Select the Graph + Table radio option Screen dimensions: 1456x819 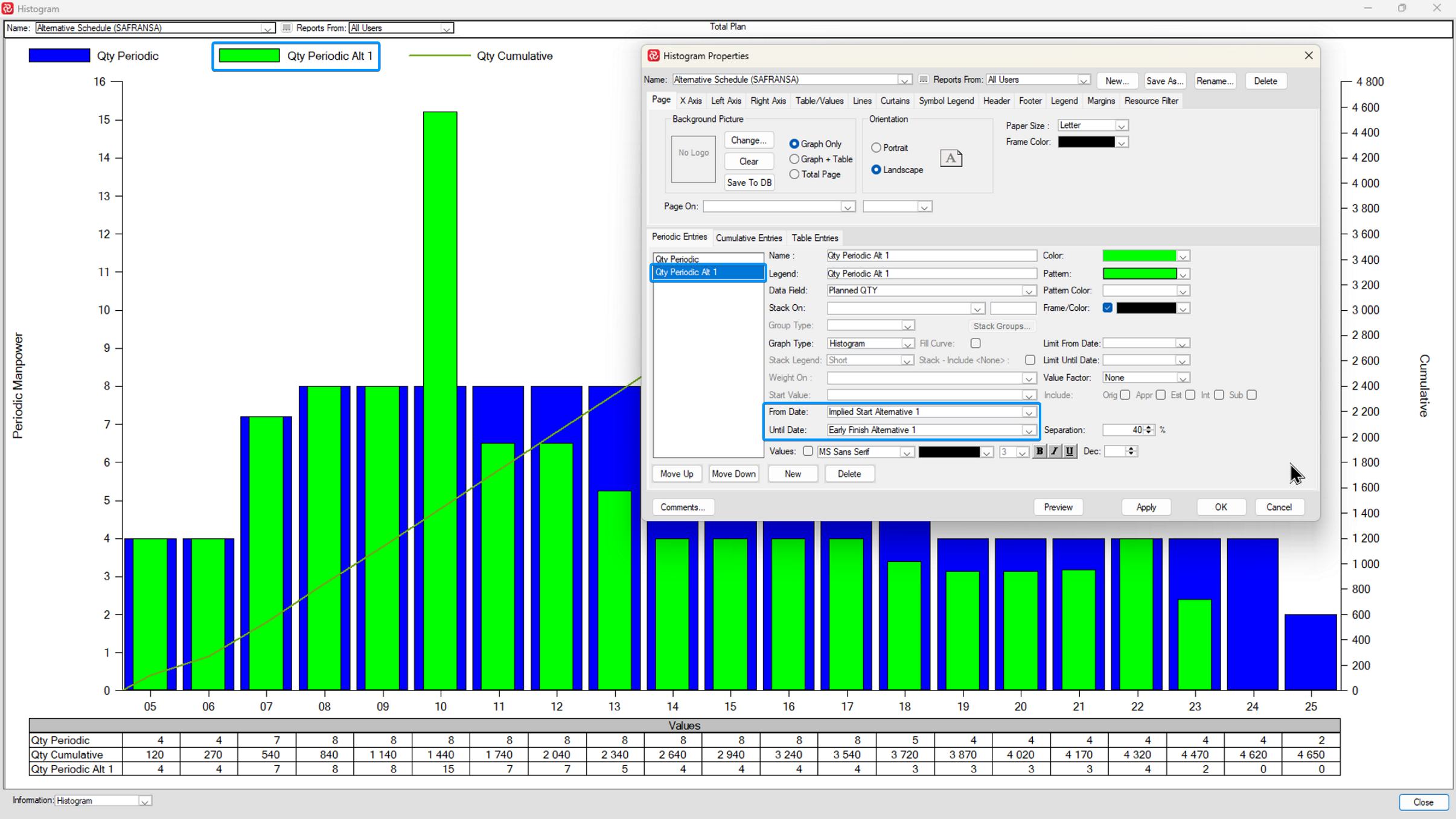pyautogui.click(x=794, y=159)
